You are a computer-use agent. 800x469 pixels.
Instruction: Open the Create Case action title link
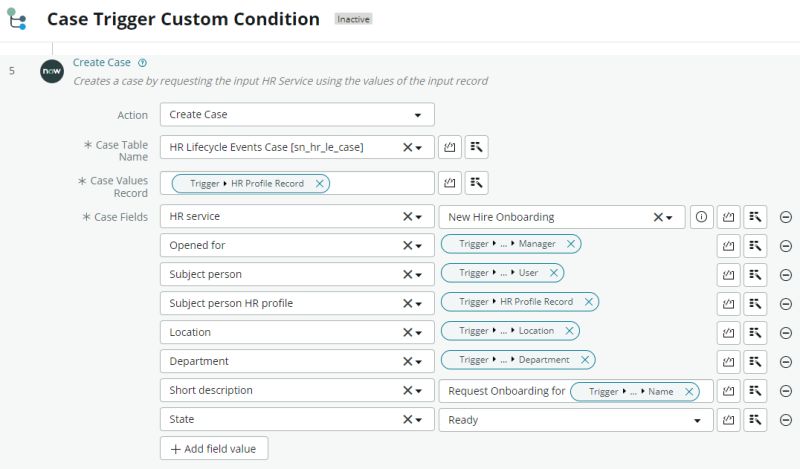tap(101, 63)
